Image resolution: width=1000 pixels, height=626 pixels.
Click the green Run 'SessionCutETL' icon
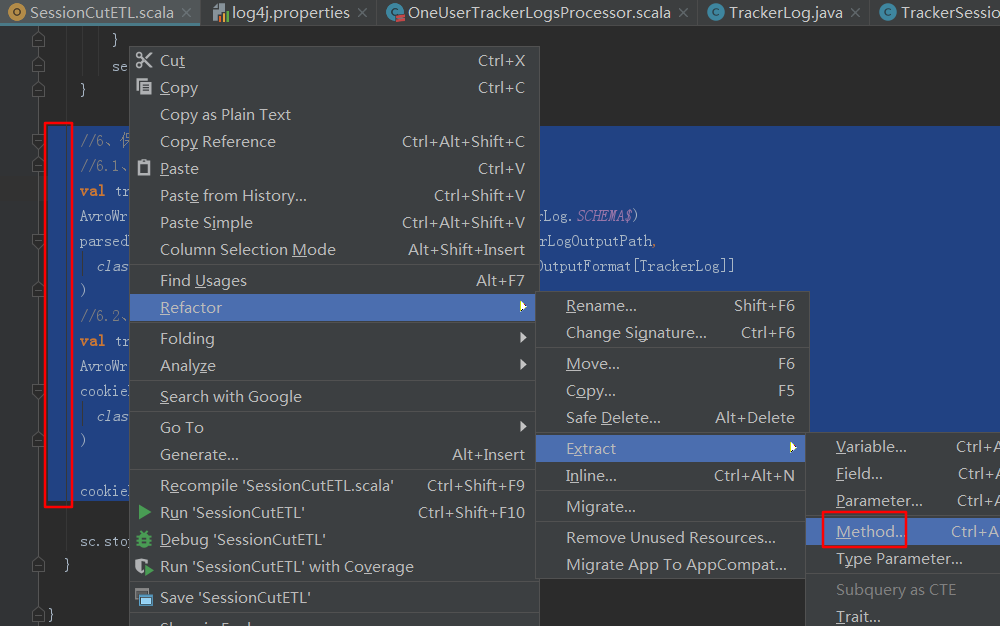(145, 513)
